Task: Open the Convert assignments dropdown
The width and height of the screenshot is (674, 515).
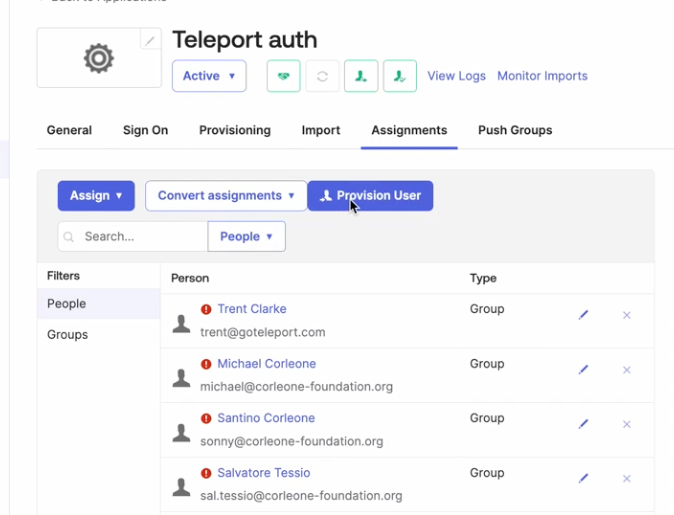Action: [226, 196]
